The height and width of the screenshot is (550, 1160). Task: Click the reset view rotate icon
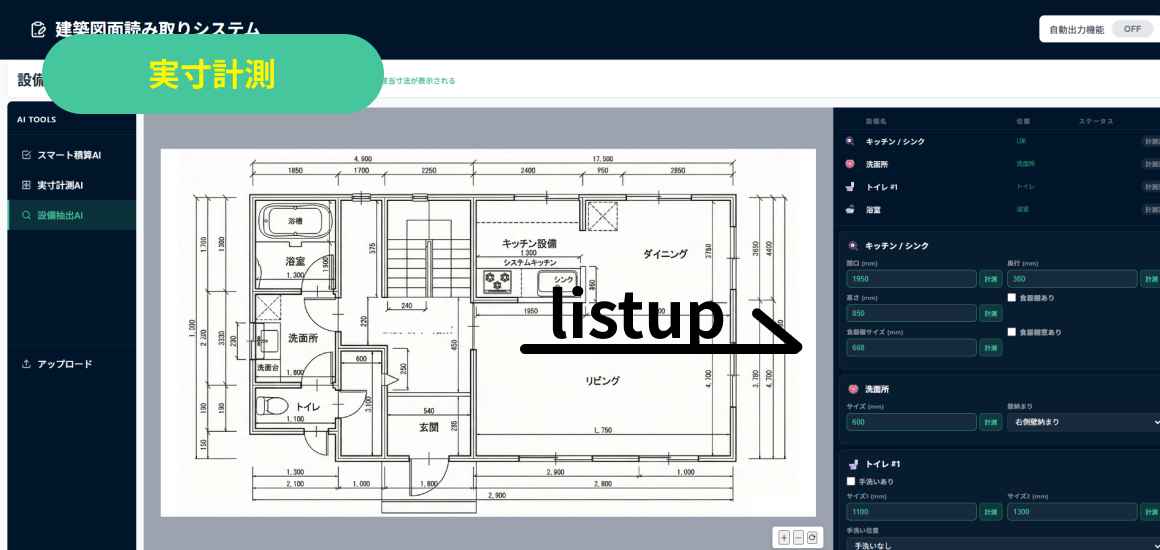coord(812,537)
